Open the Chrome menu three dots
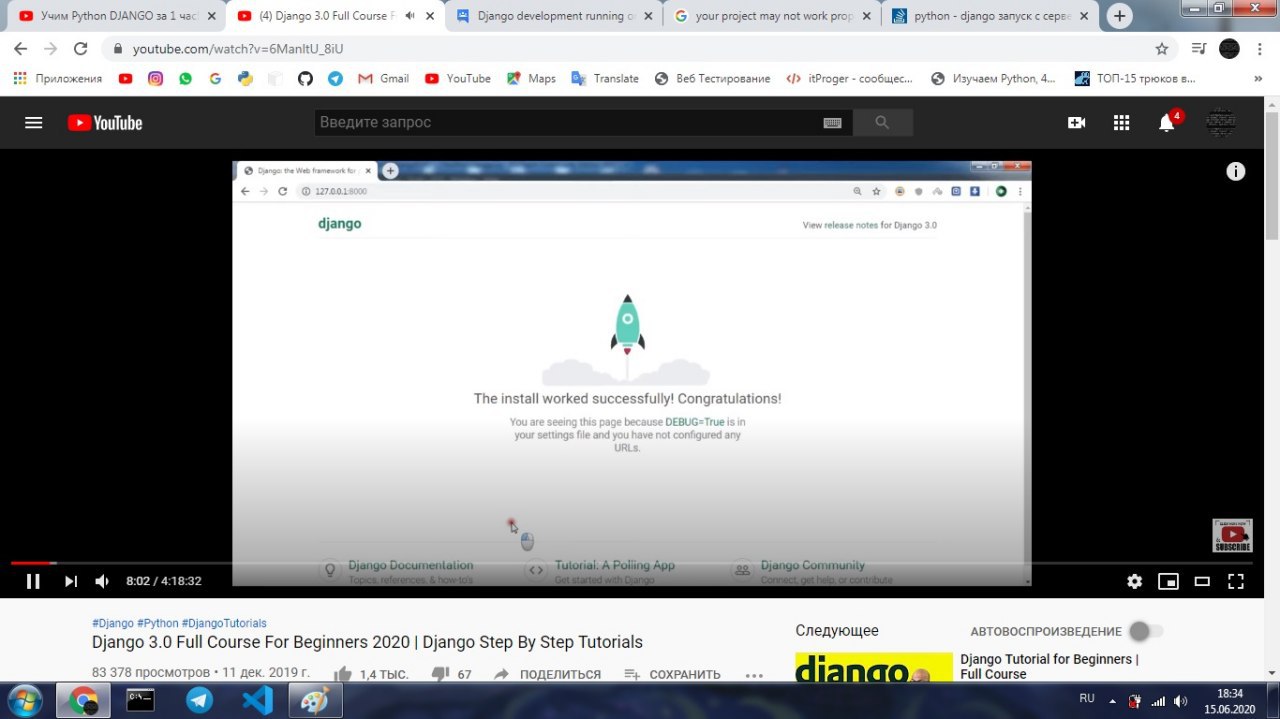The height and width of the screenshot is (719, 1280). pyautogui.click(x=1260, y=48)
